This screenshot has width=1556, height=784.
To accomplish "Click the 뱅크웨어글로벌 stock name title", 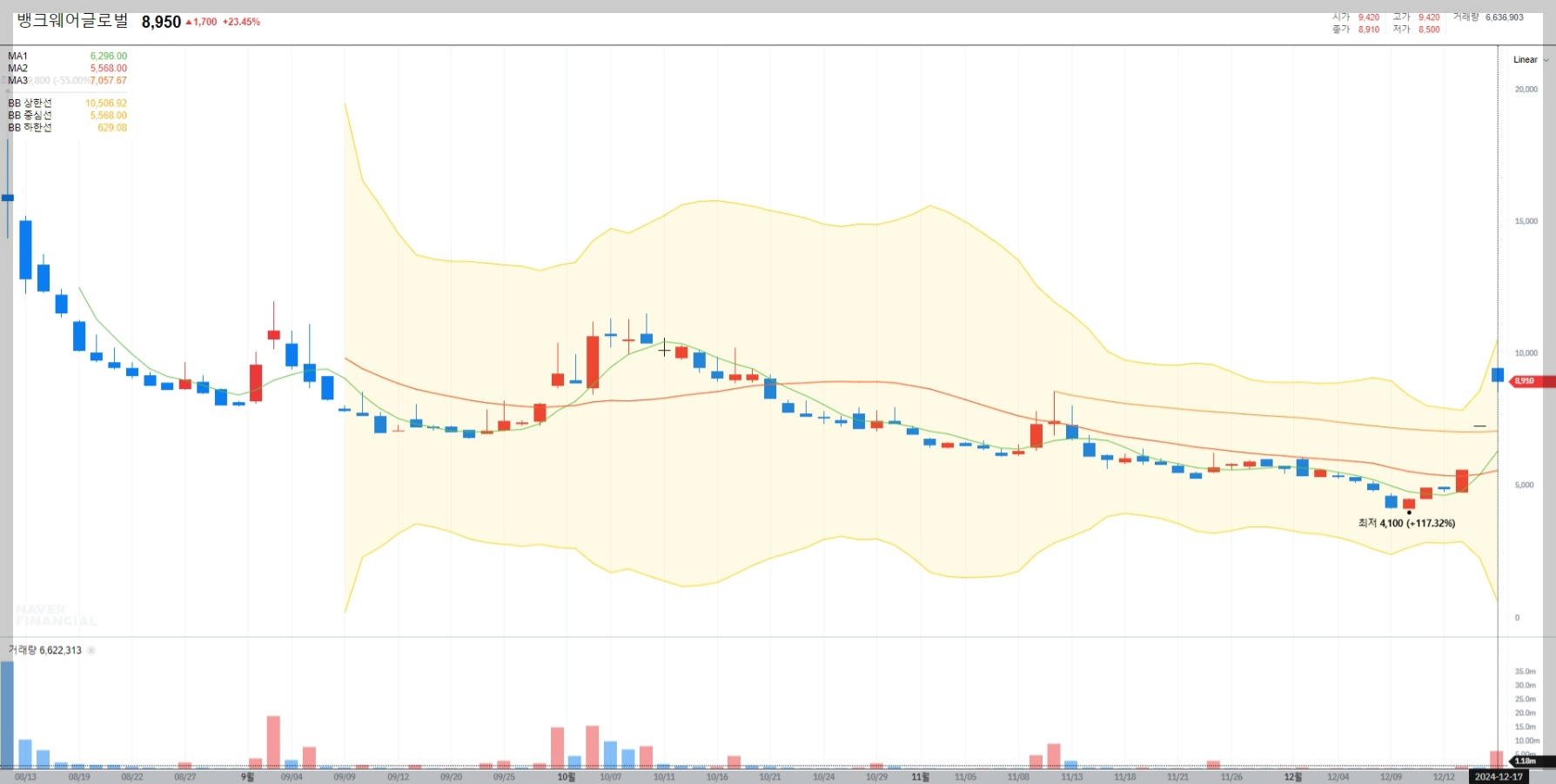I will click(x=72, y=21).
